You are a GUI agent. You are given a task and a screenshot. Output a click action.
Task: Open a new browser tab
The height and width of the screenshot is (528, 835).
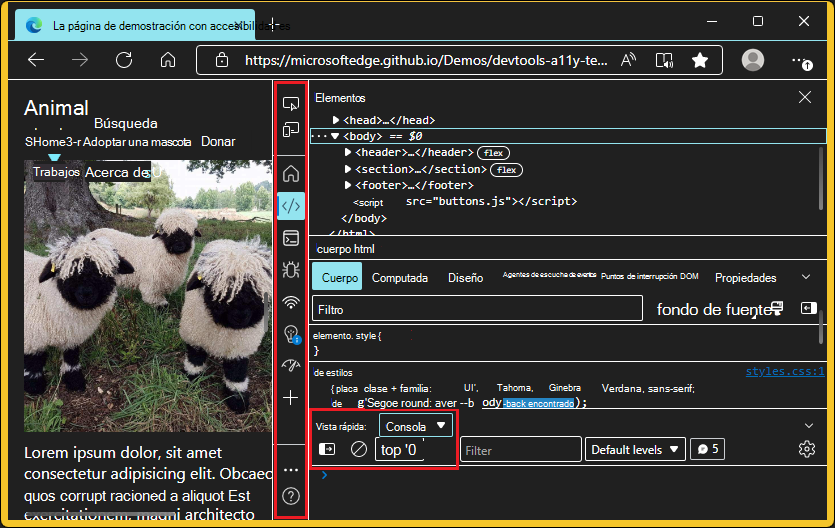(x=273, y=24)
